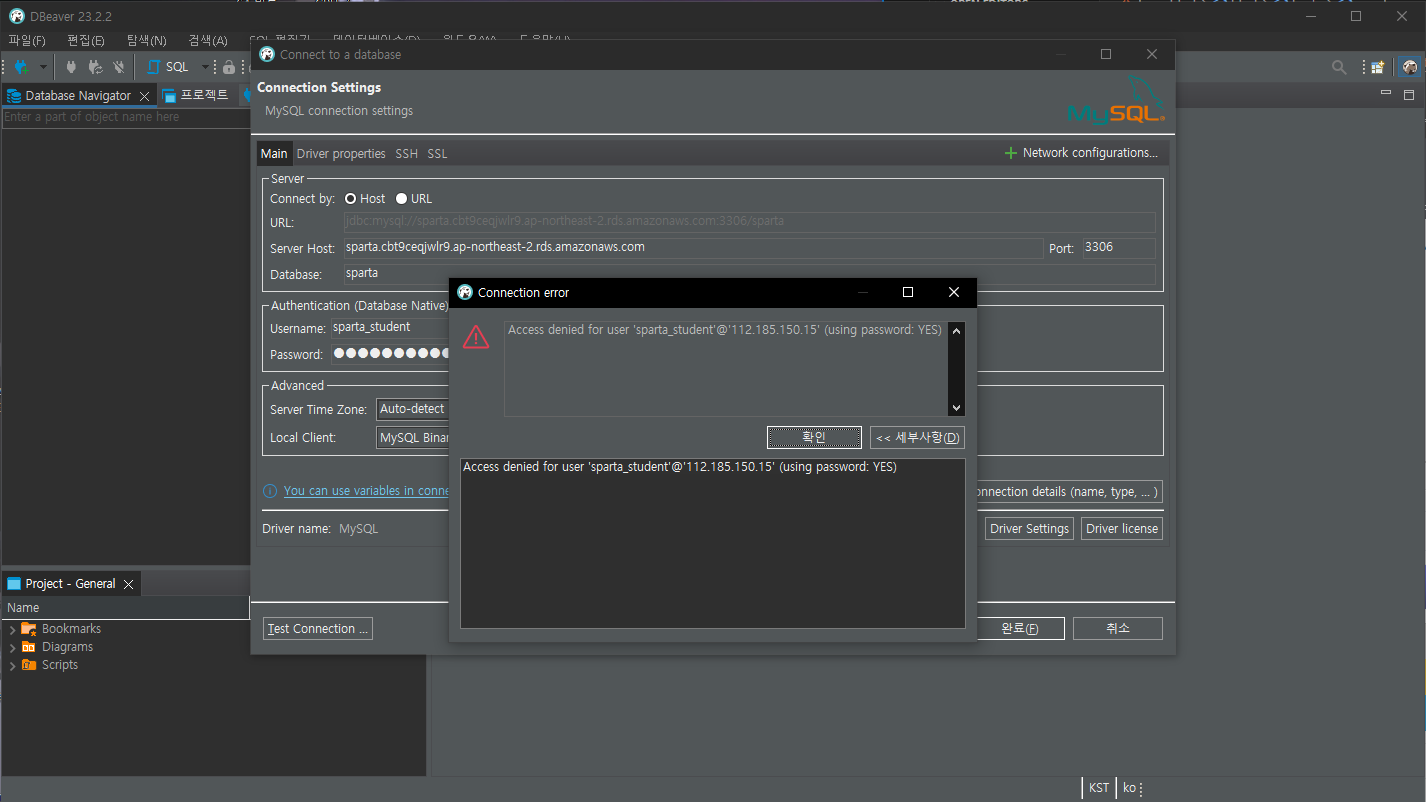
Task: Click the red warning triangle icon
Action: [477, 338]
